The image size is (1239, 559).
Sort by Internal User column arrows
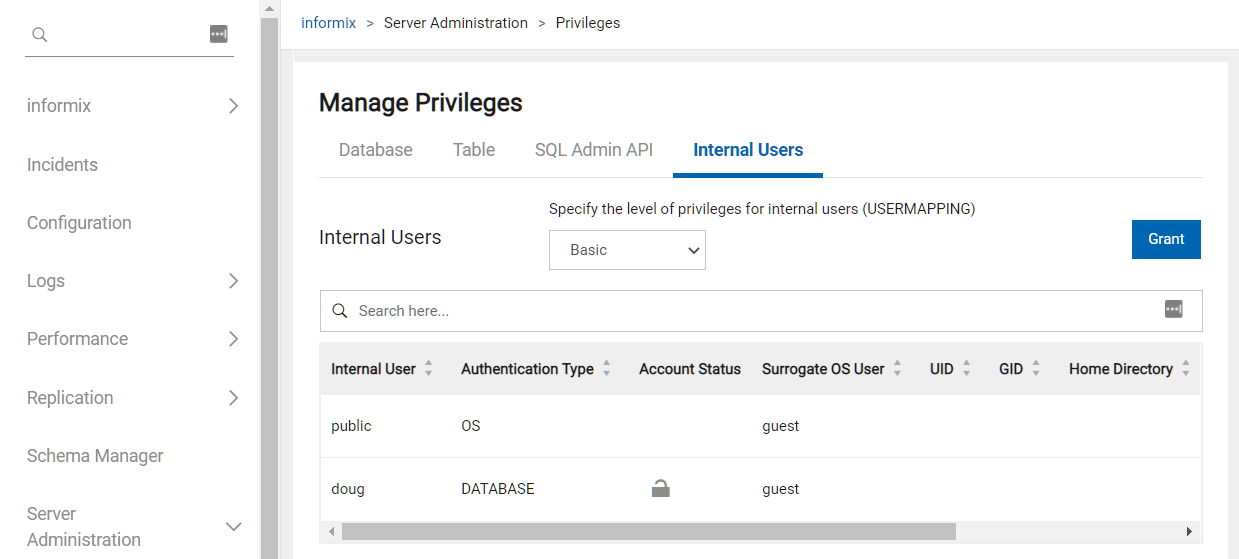(x=428, y=369)
